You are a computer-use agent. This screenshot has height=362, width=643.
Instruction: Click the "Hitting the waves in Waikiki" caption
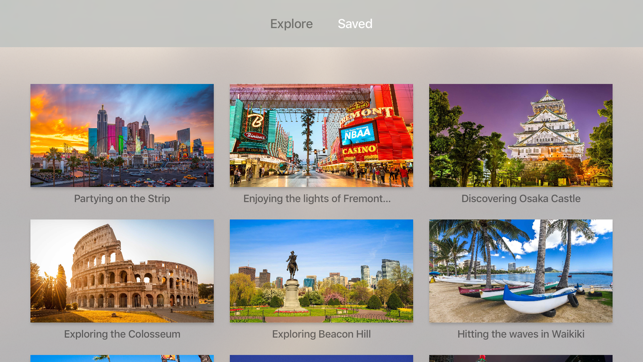click(x=521, y=334)
